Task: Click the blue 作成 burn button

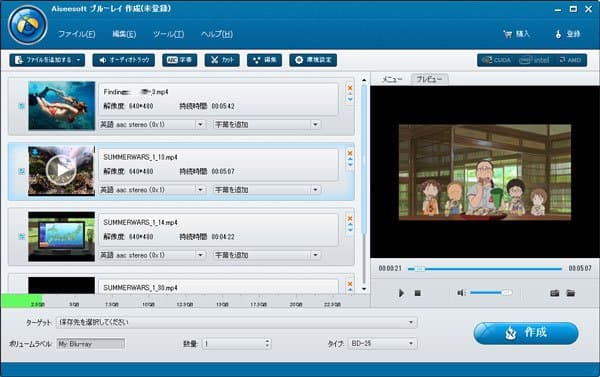Action: click(x=526, y=333)
